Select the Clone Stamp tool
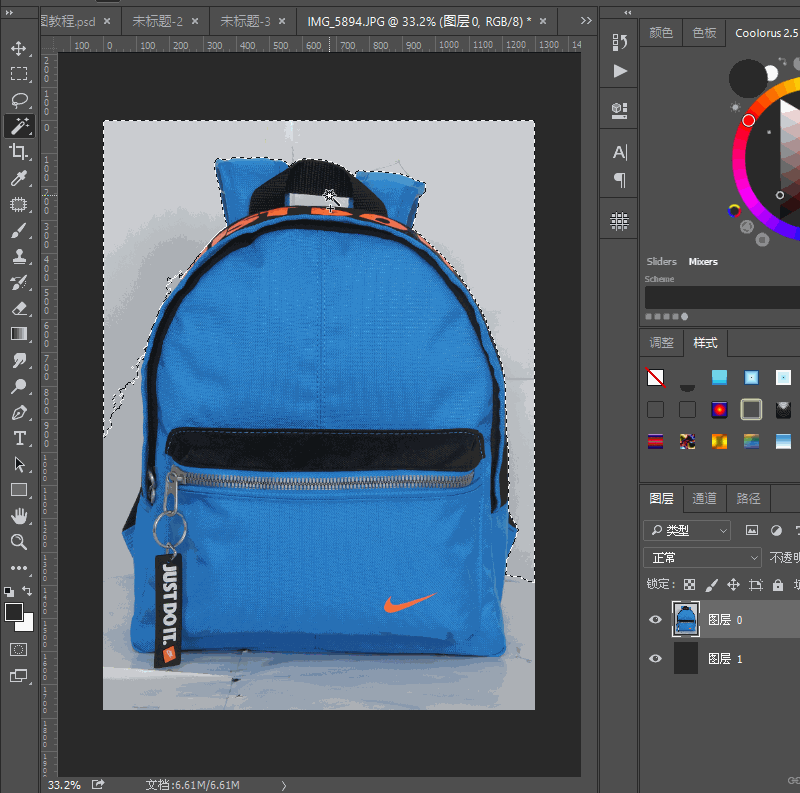The height and width of the screenshot is (793, 800). pos(19,256)
